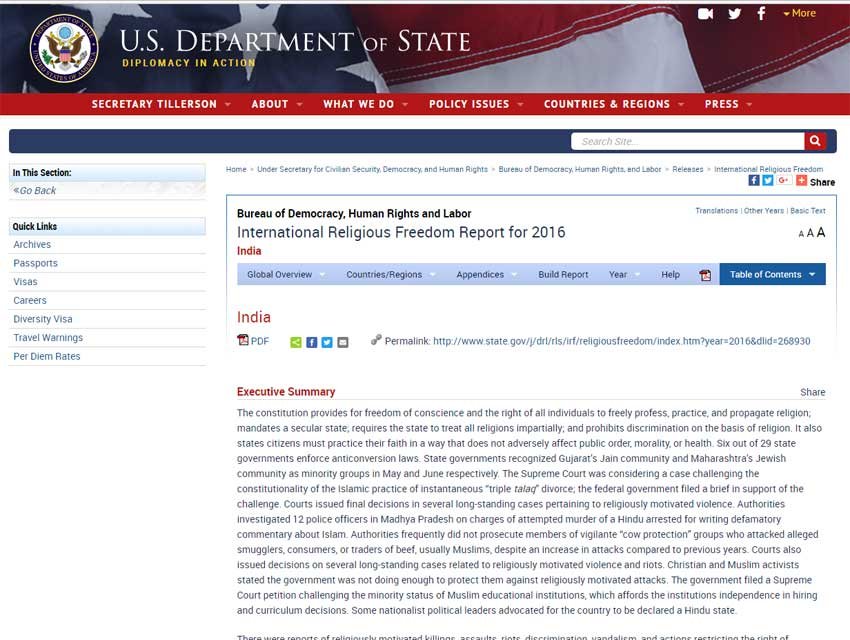
Task: Click into the Search Site field
Action: pos(688,141)
